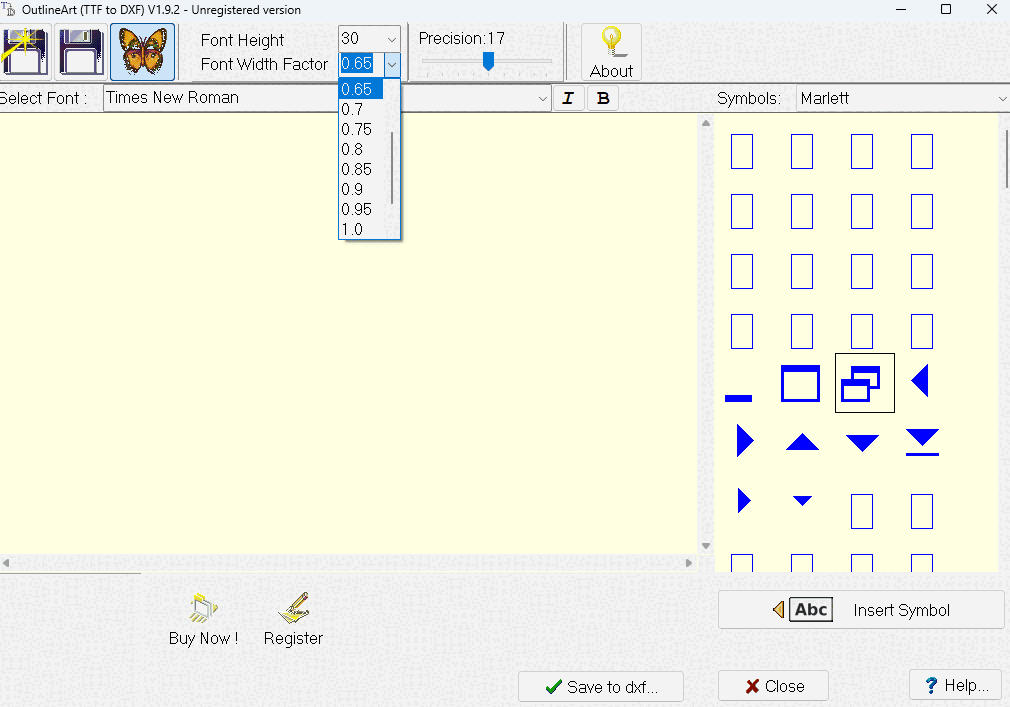Screen dimensions: 1010x707
Task: Click the Font Width Factor input field
Action: [x=361, y=64]
